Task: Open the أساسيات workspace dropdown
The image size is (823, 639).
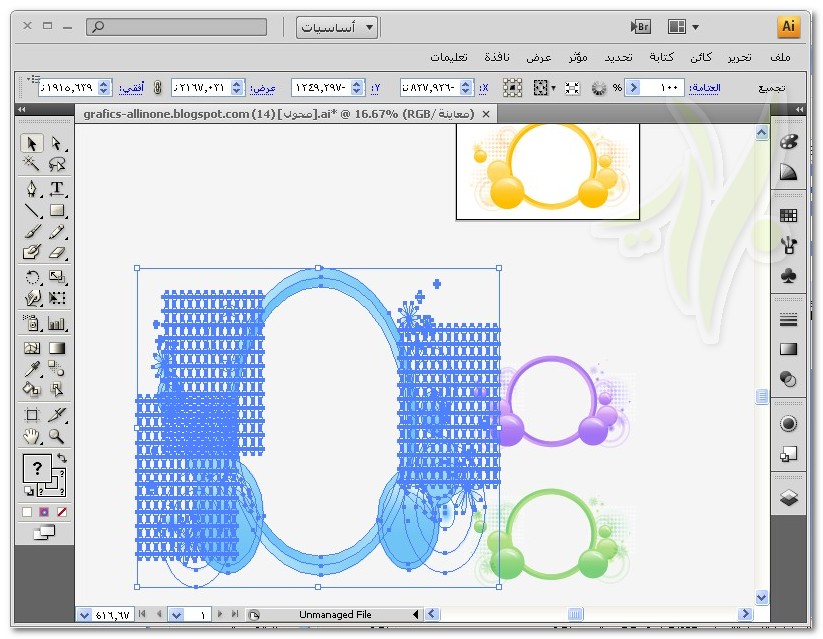Action: click(x=339, y=27)
